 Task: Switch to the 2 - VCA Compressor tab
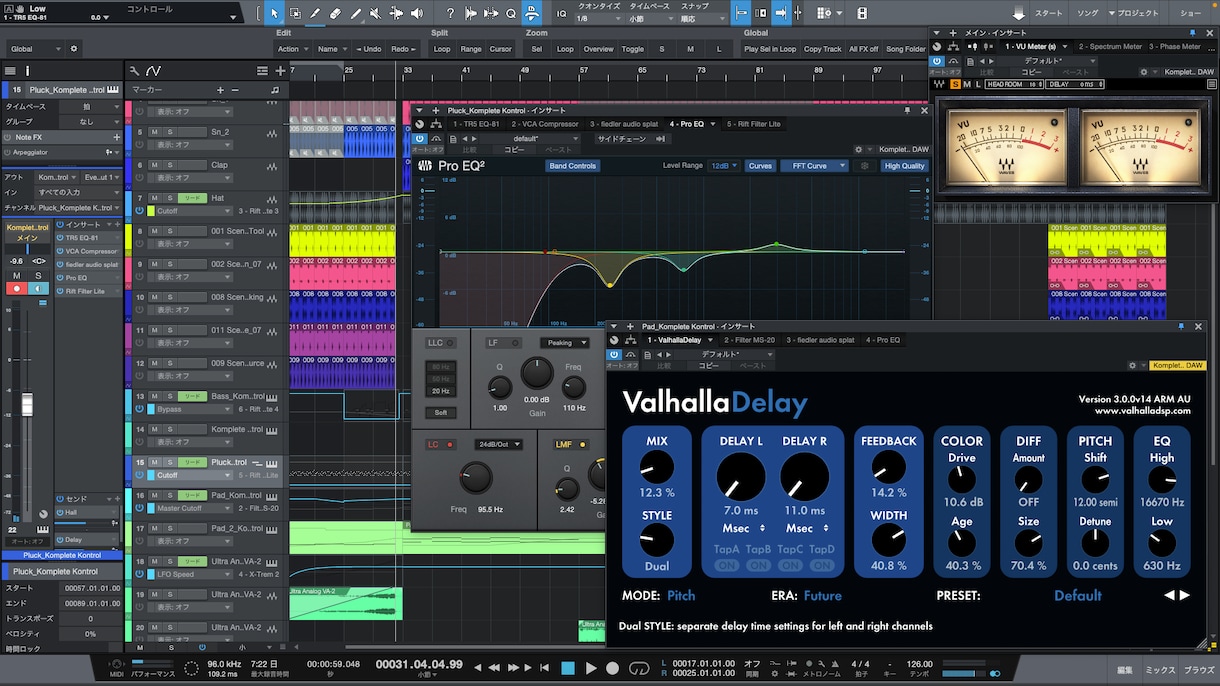[545, 124]
